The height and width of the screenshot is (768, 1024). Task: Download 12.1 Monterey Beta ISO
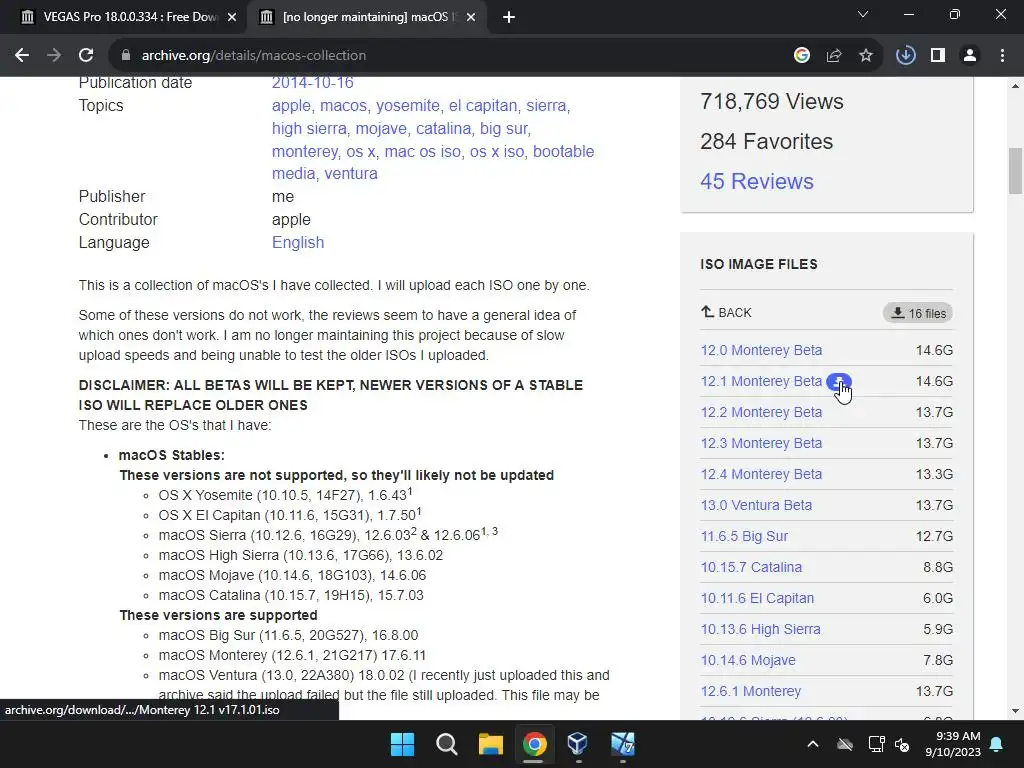pos(761,381)
